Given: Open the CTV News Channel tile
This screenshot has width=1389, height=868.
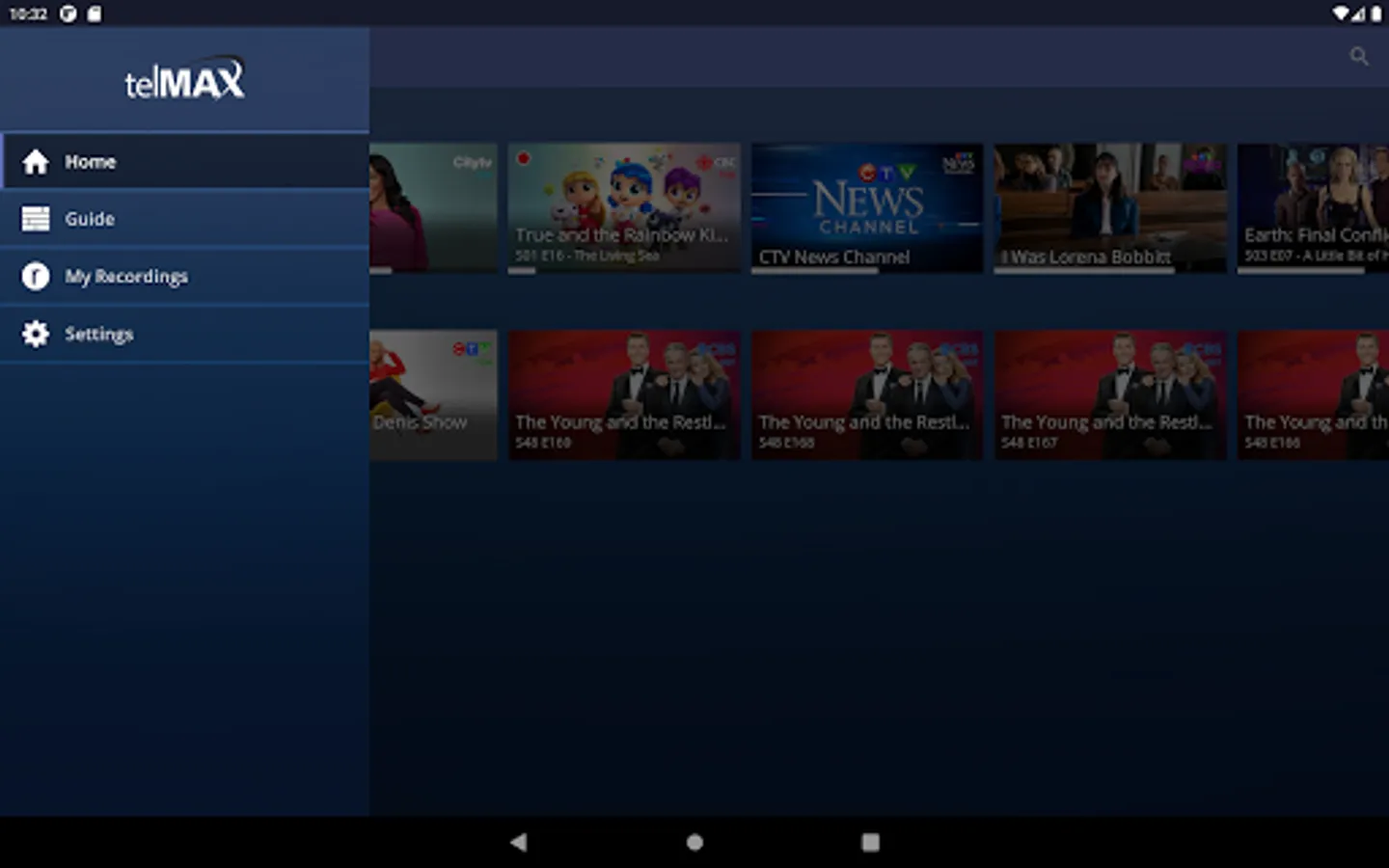Looking at the screenshot, I should coord(867,207).
